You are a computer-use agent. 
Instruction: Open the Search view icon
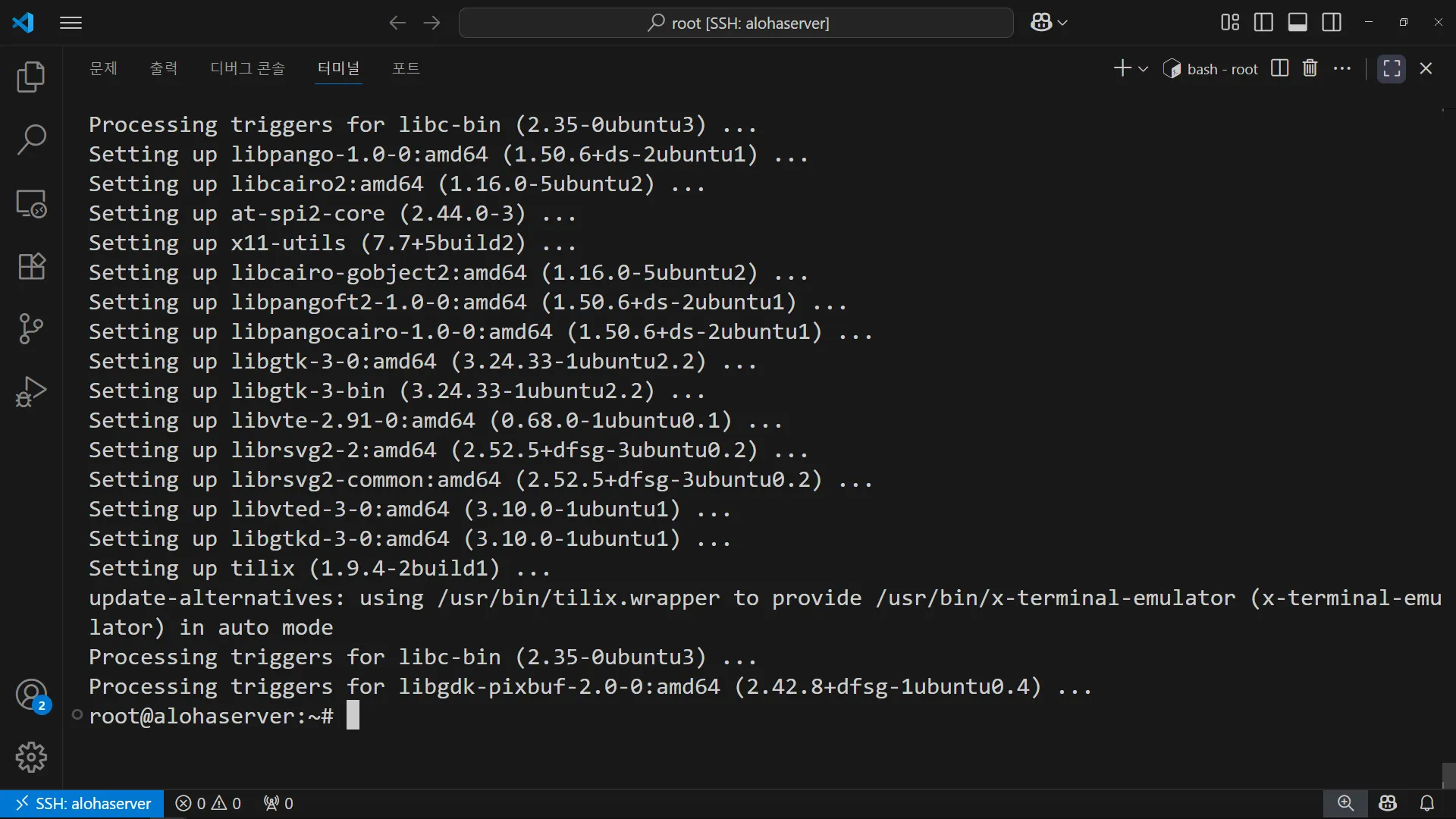[31, 140]
